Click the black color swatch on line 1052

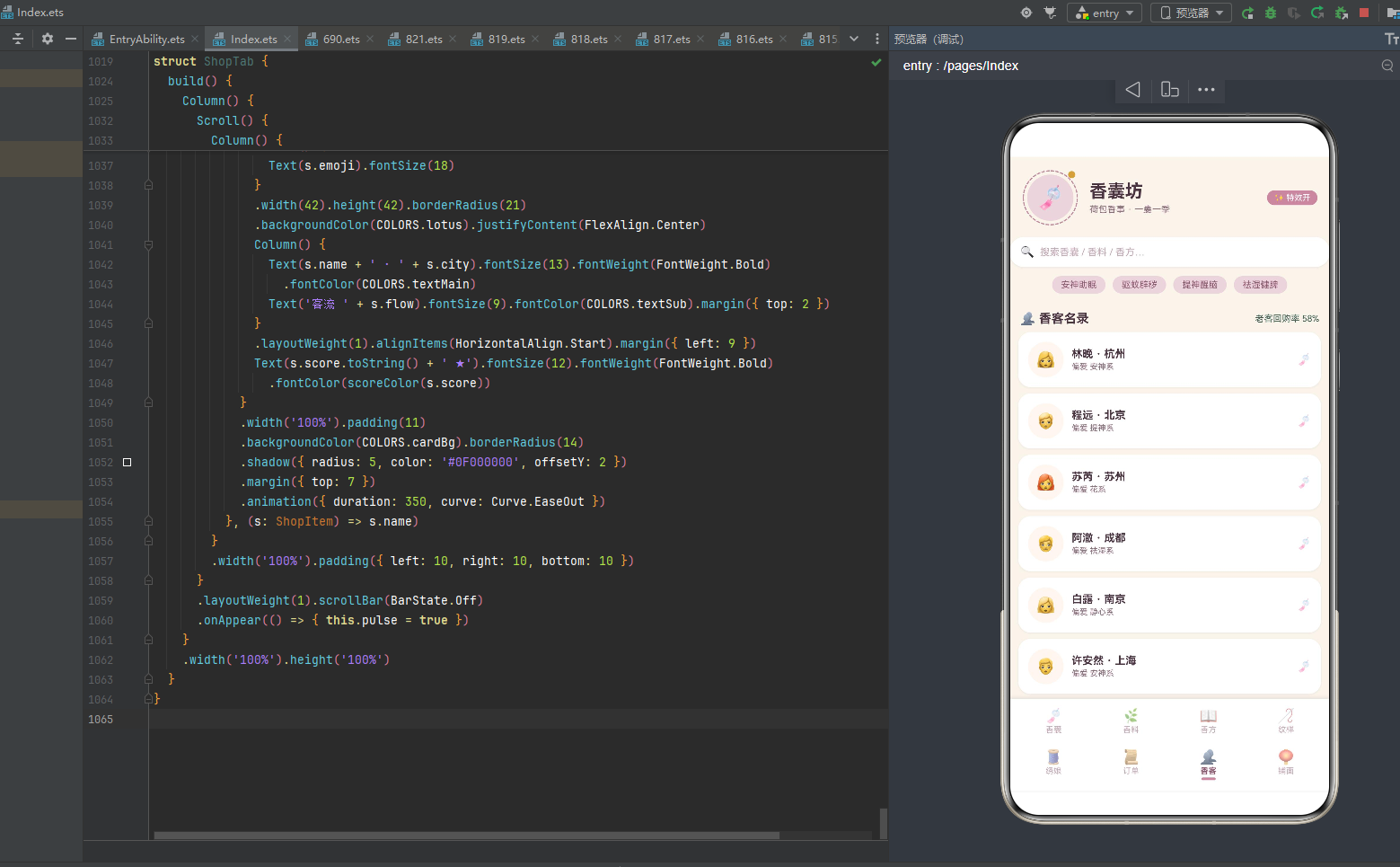click(127, 462)
